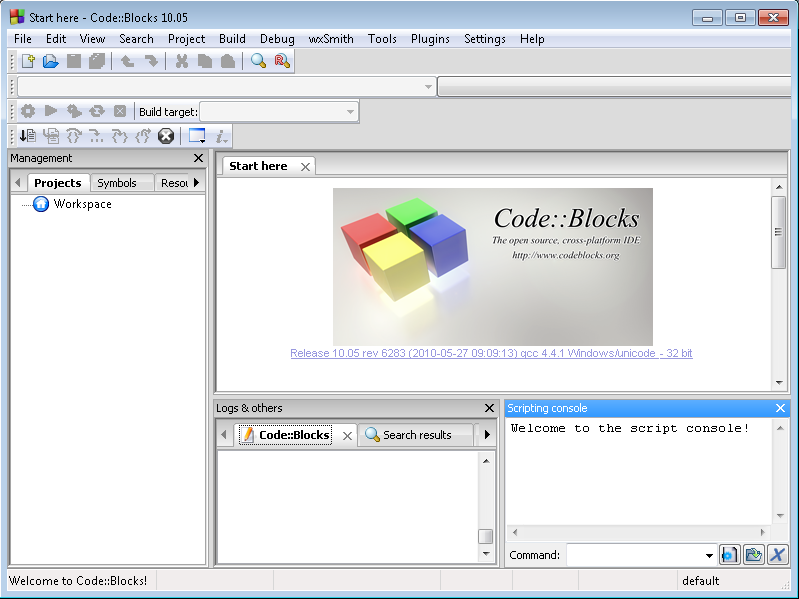Open the Command history dropdown arrow
Screen dimensions: 799x599
tap(709, 555)
